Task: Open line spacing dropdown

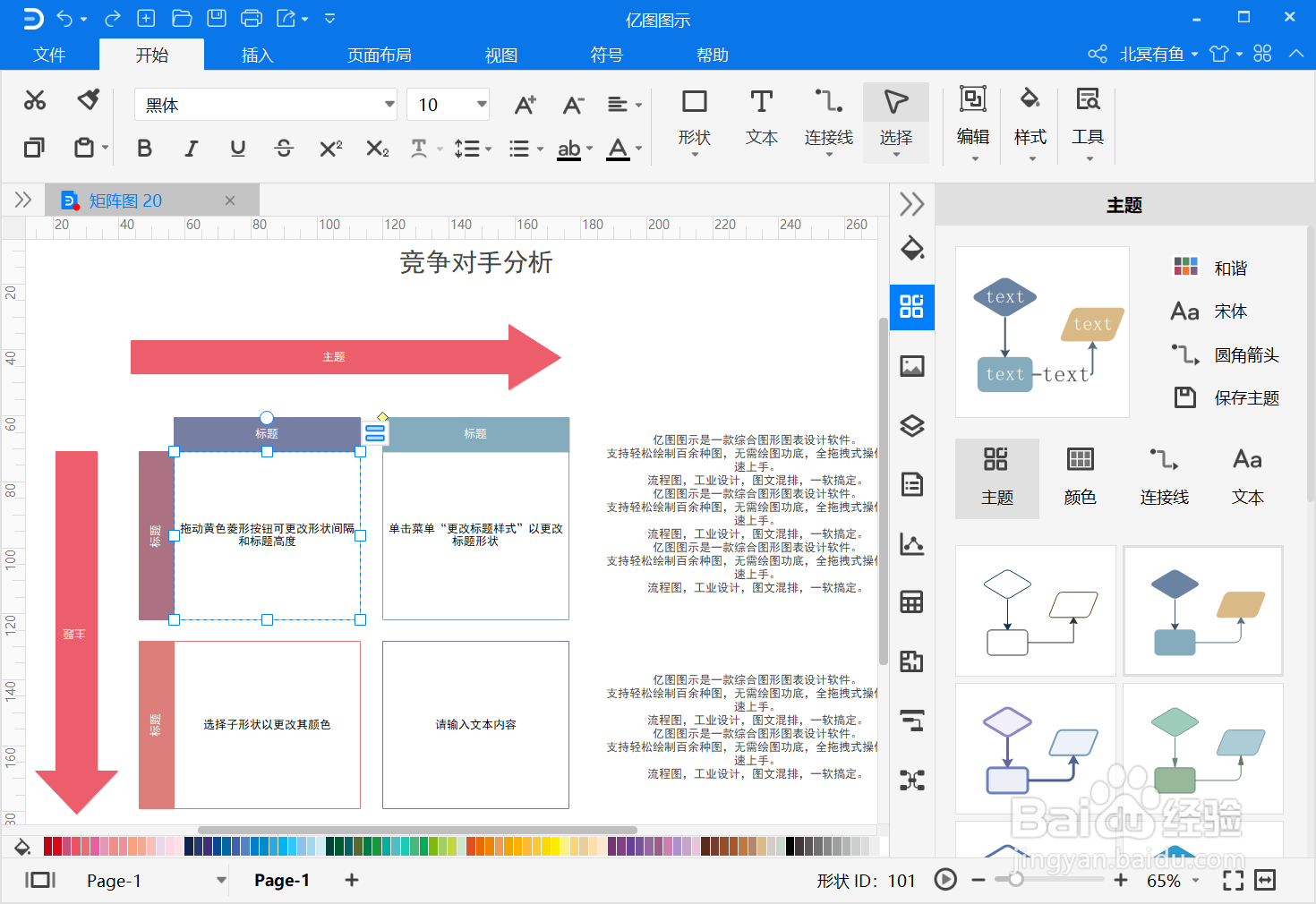Action: point(473,149)
